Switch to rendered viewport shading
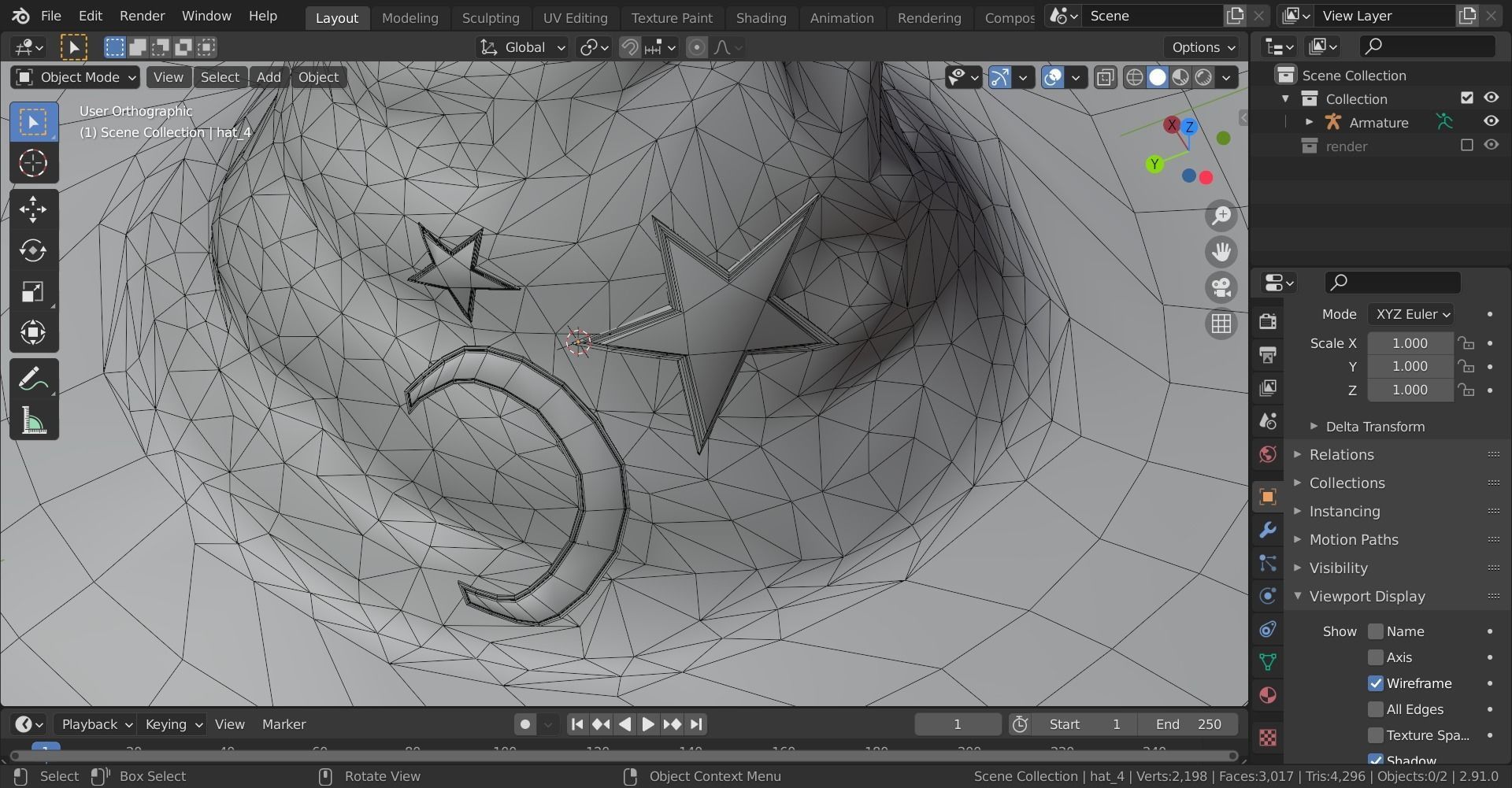 coord(1203,77)
